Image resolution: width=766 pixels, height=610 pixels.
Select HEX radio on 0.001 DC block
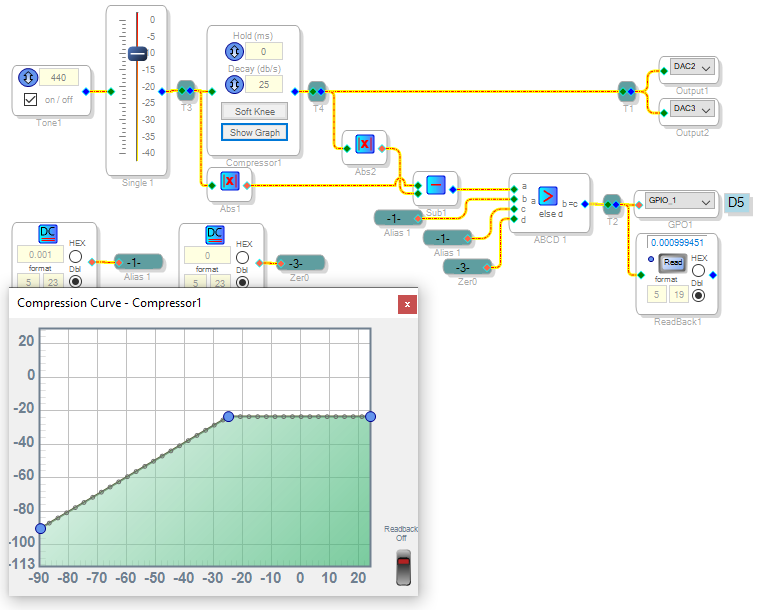pos(75,256)
